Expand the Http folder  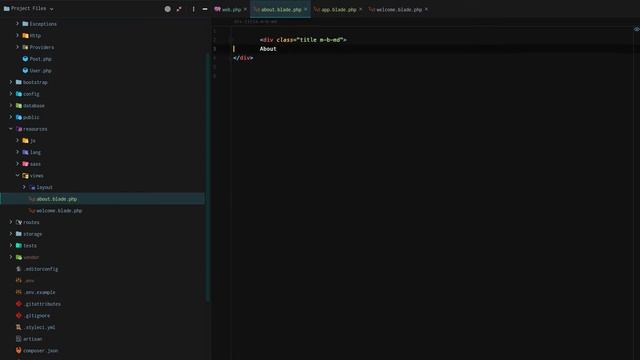click(18, 36)
